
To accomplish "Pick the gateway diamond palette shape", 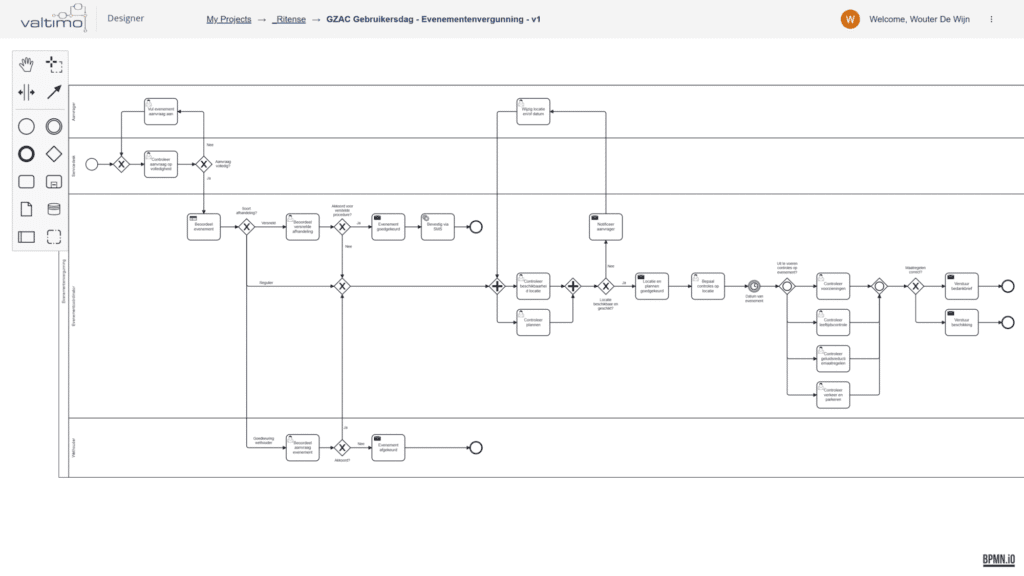I will coord(54,154).
